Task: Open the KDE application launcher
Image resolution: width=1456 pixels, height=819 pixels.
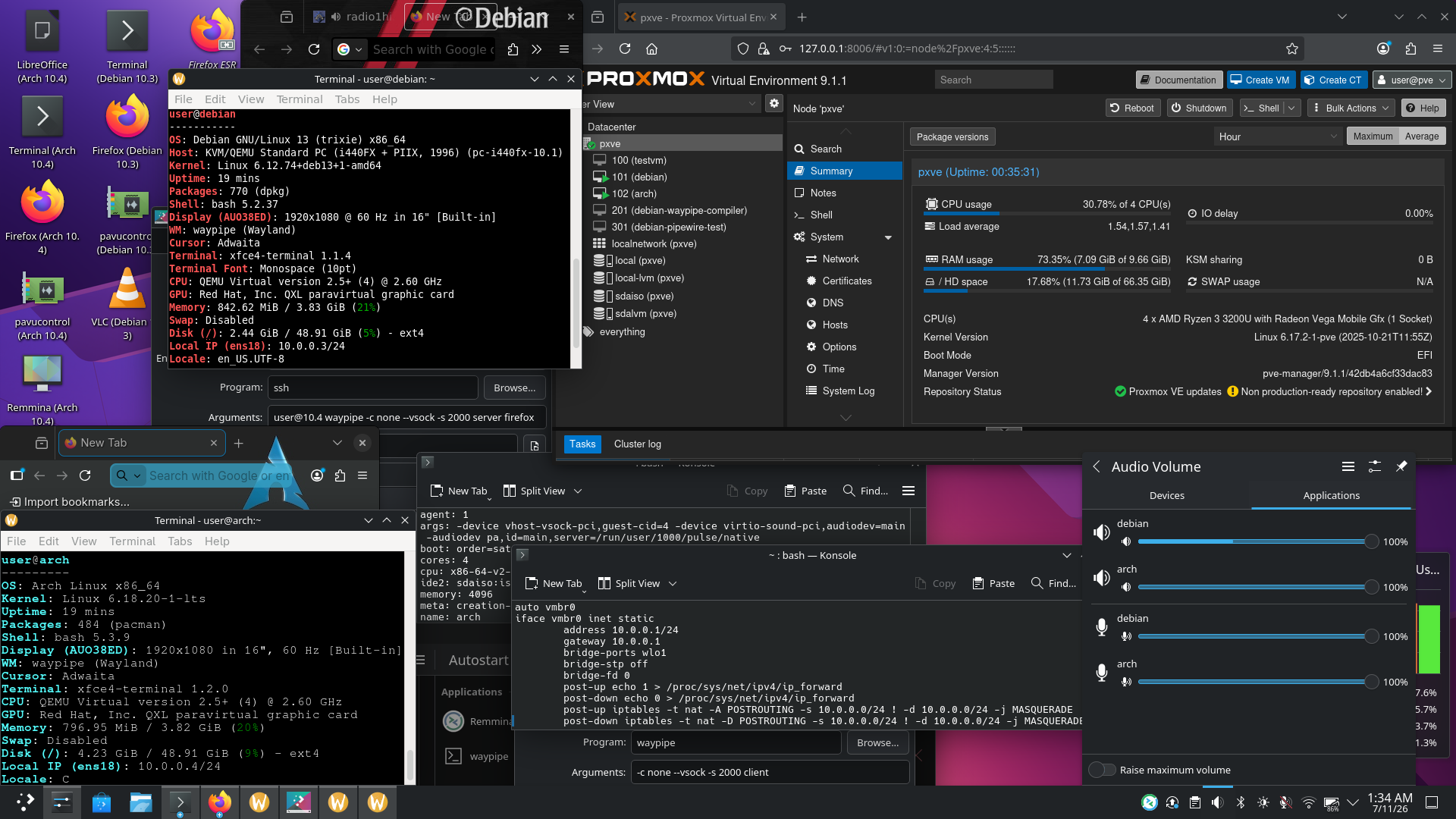Action: click(25, 802)
